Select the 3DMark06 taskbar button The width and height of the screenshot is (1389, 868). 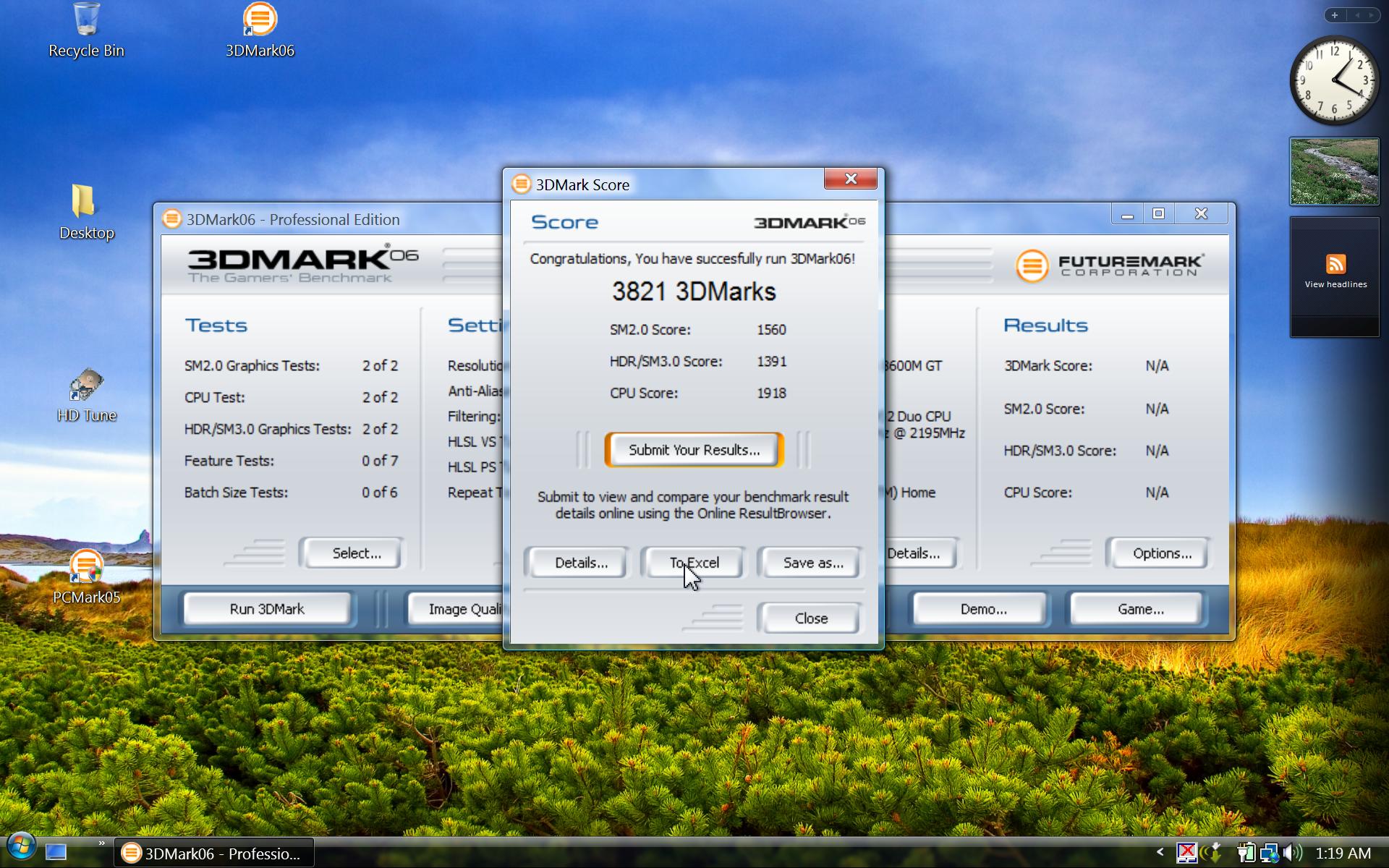(x=214, y=854)
